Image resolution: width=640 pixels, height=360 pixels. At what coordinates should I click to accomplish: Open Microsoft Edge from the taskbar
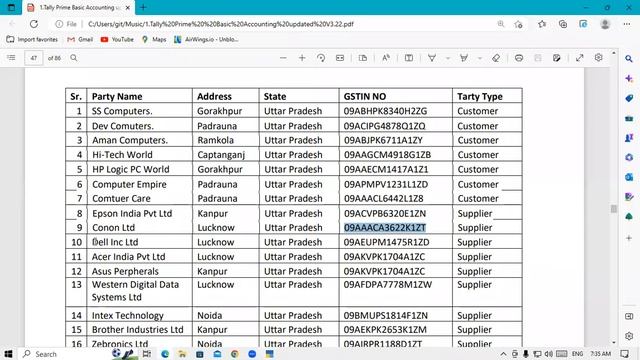[x=165, y=354]
